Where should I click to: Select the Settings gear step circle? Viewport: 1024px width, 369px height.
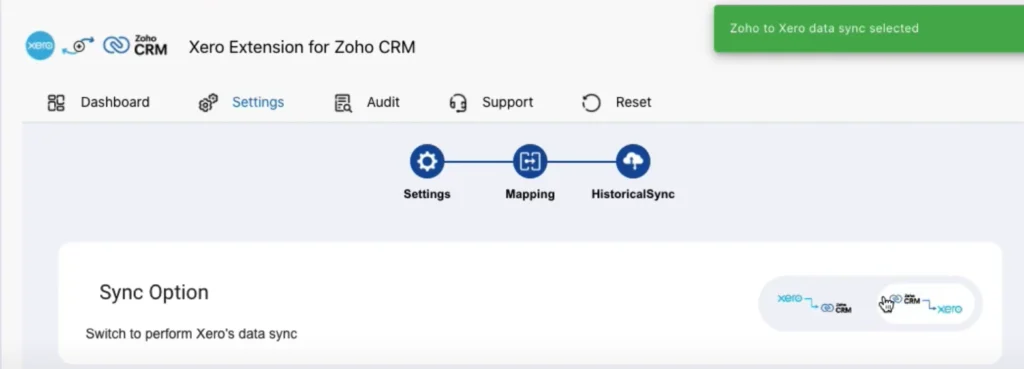coord(427,161)
